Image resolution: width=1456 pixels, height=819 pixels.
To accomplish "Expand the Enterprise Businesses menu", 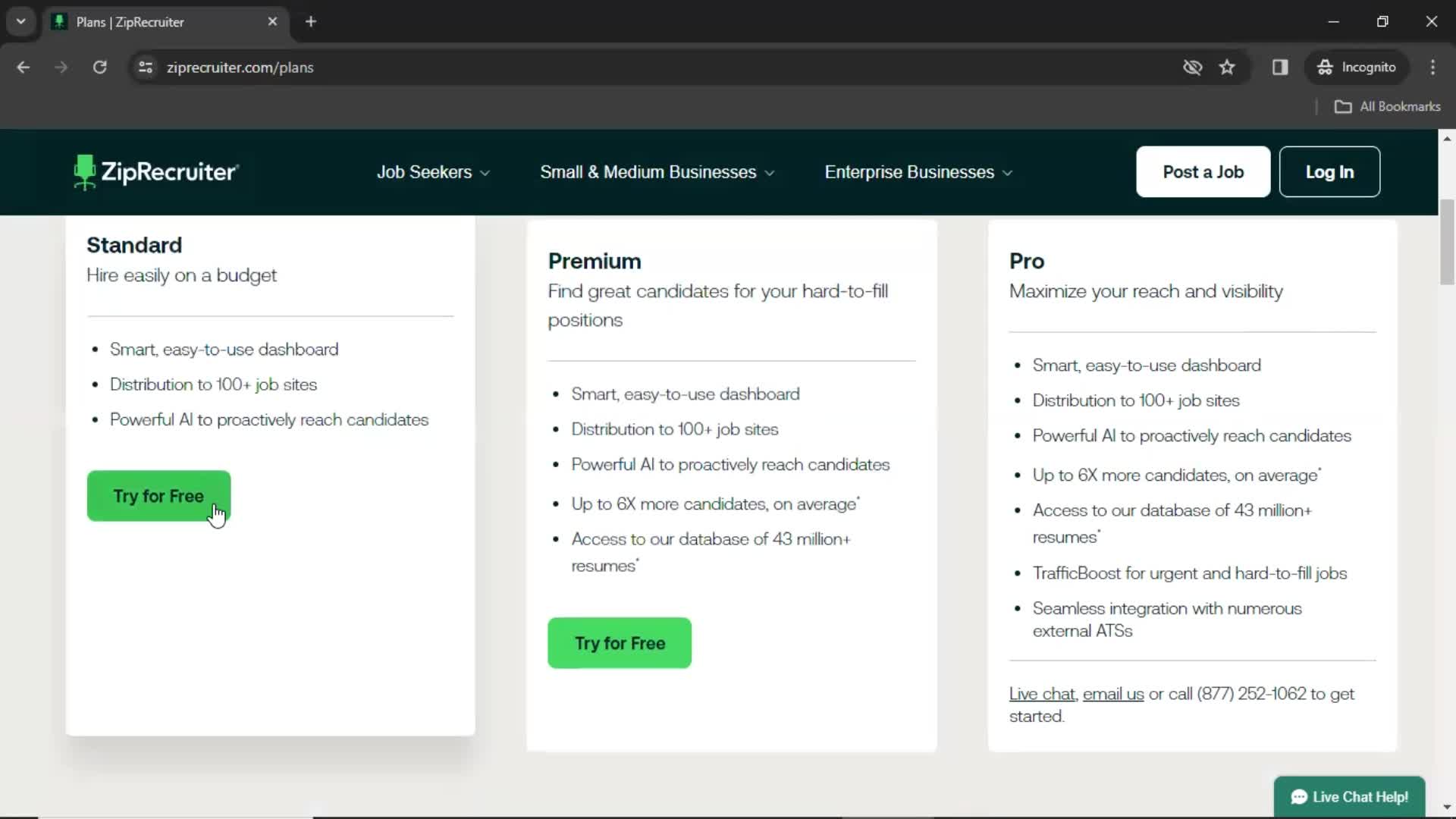I will coord(918,172).
